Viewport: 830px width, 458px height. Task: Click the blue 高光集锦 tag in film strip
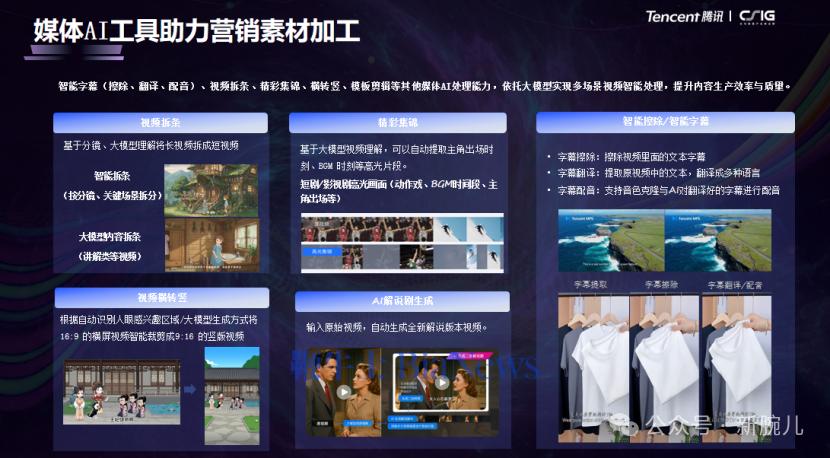[321, 252]
